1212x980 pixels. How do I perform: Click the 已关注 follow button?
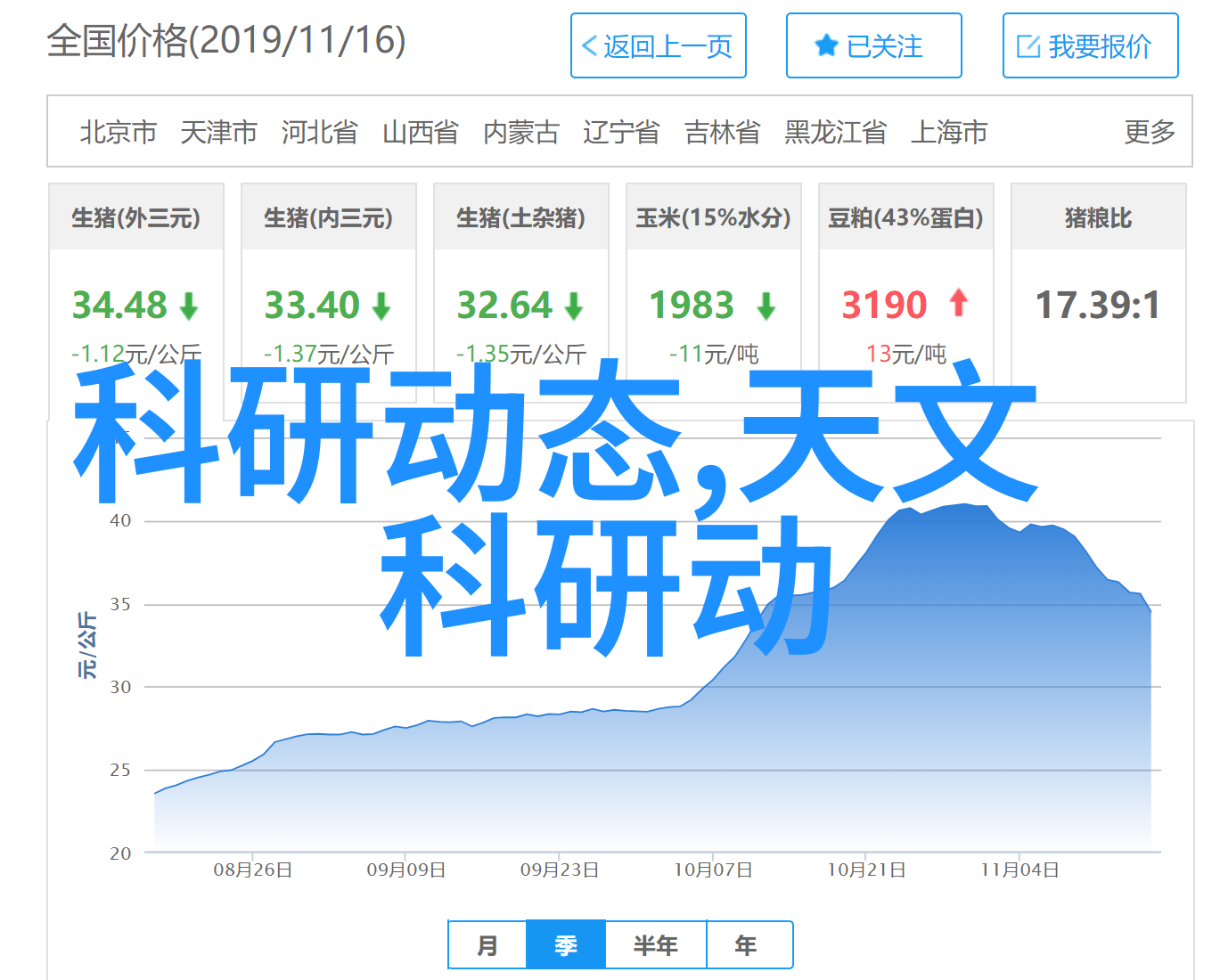coord(873,45)
